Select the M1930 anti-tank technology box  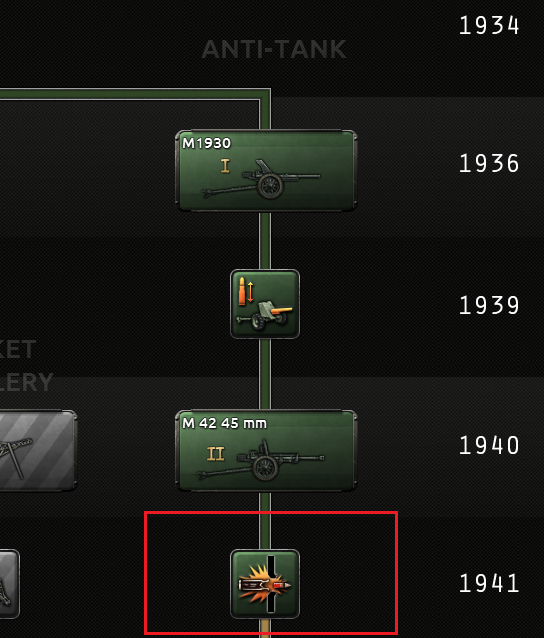click(266, 170)
